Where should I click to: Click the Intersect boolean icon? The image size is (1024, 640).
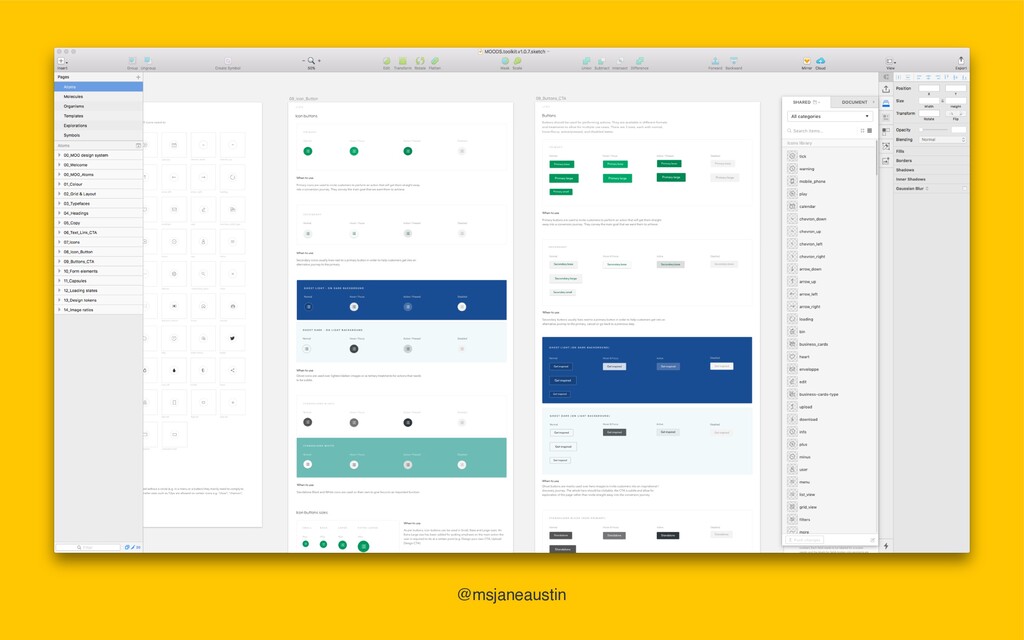pyautogui.click(x=620, y=62)
